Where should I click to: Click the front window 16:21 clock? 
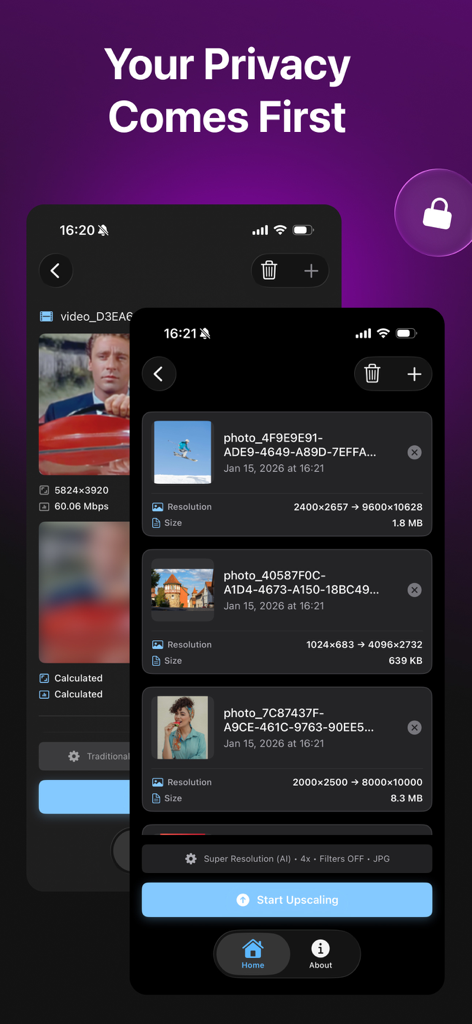click(x=180, y=334)
